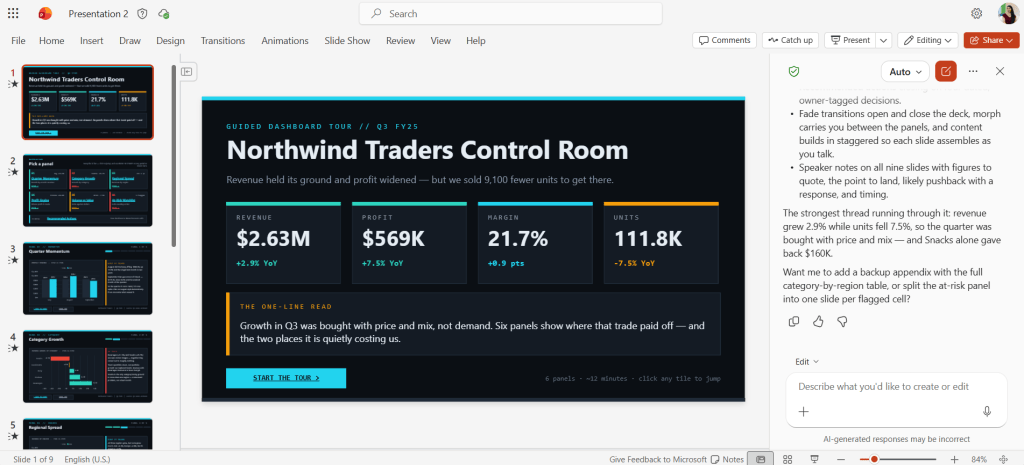
Task: Click the plus attach icon in prompt box
Action: pos(804,411)
